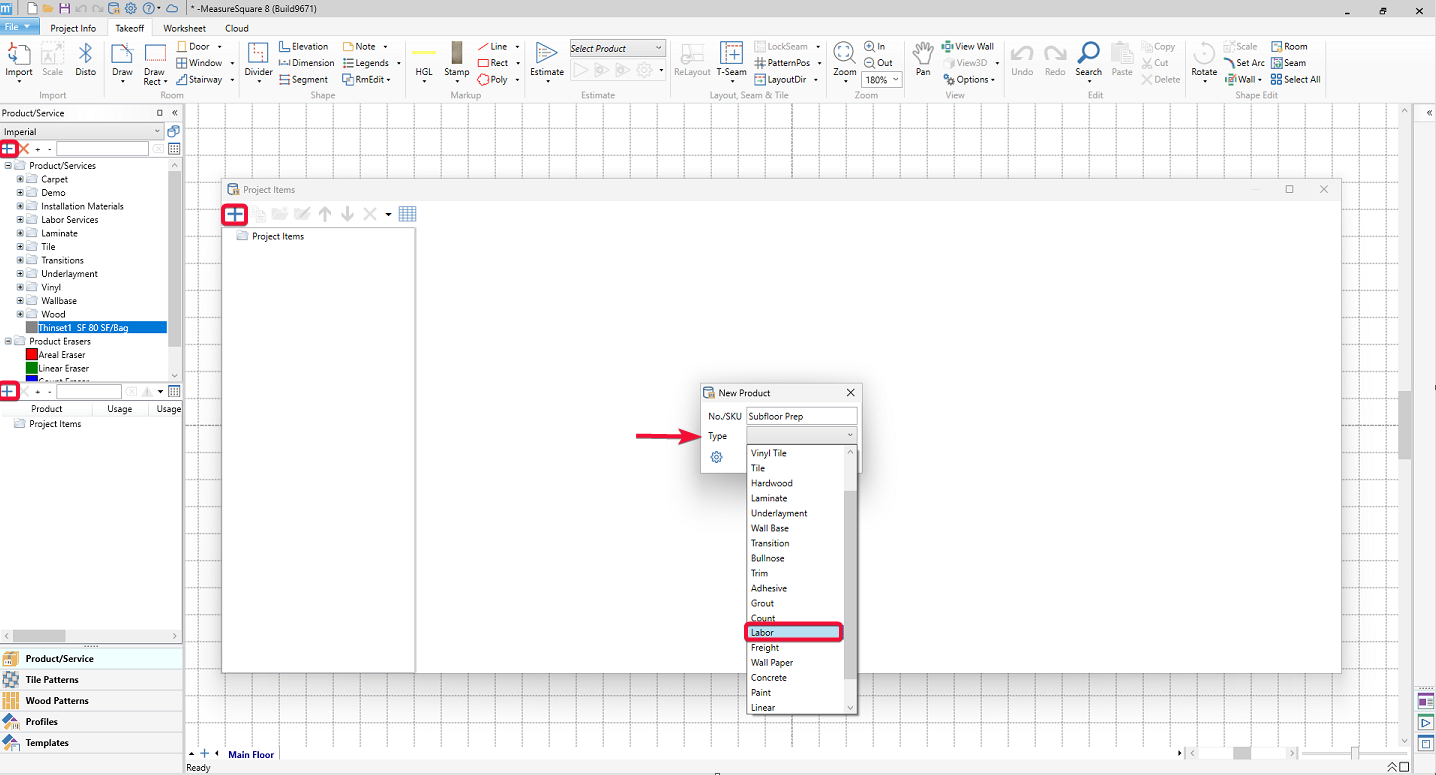Choose the Draw Rect tool
This screenshot has height=775, width=1436.
tap(155, 64)
